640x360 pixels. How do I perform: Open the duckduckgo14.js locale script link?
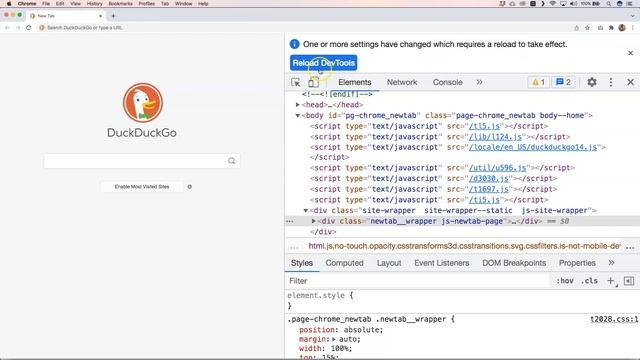tap(533, 147)
